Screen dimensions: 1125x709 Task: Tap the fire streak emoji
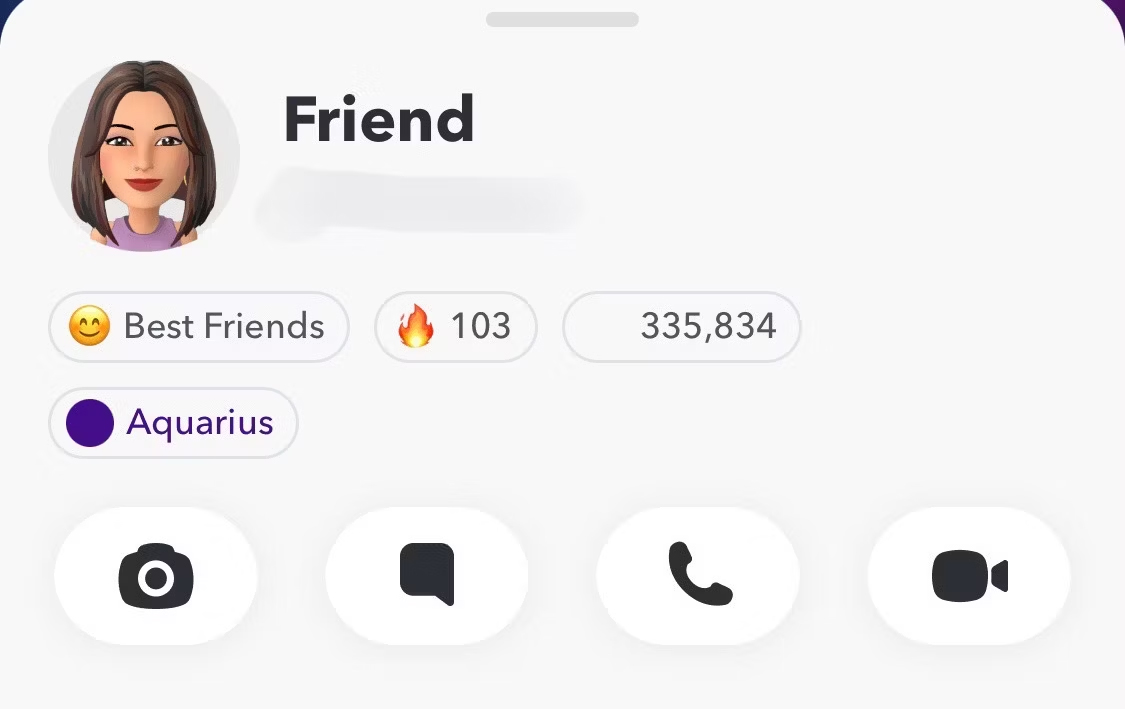[x=416, y=326]
